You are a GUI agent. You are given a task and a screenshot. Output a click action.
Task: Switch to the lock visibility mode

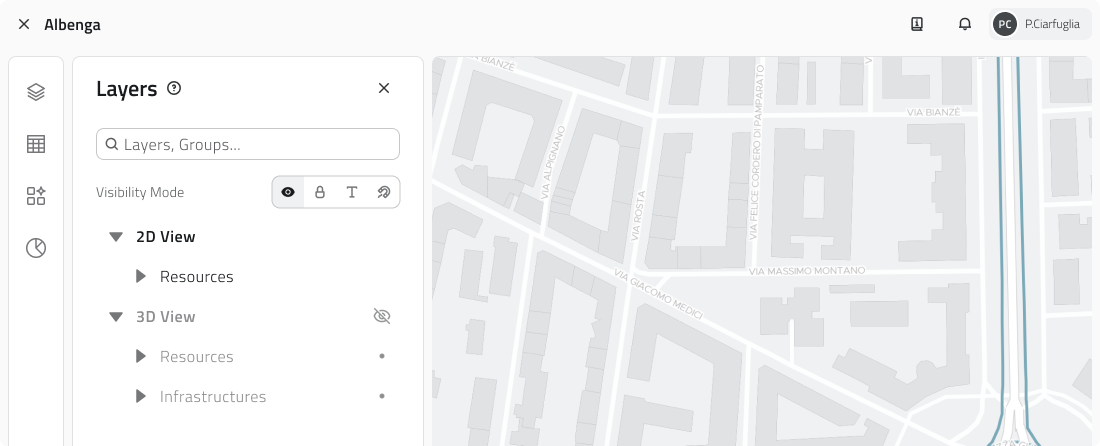[x=320, y=192]
